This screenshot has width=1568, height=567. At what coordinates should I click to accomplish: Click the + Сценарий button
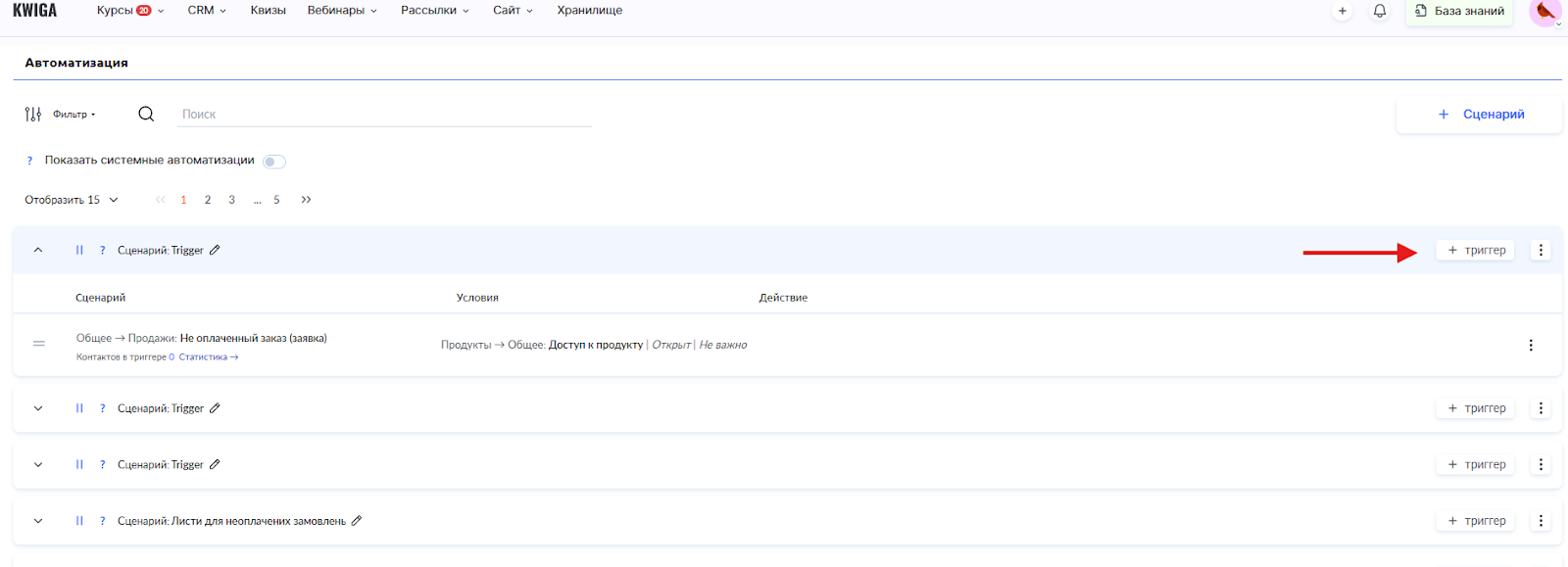[x=1479, y=115]
